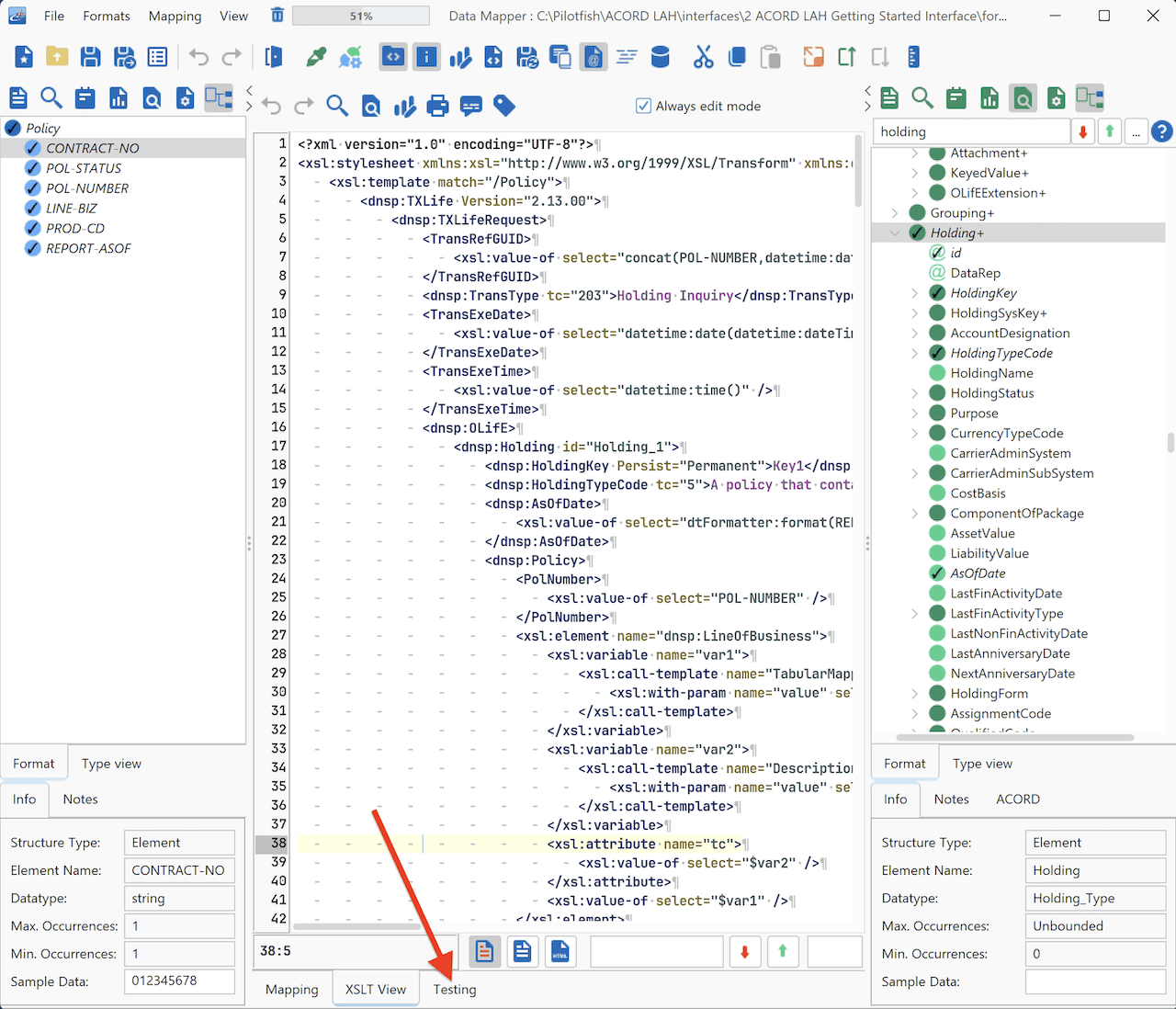
Task: Expand the LastFinActivityType node
Action: point(914,614)
